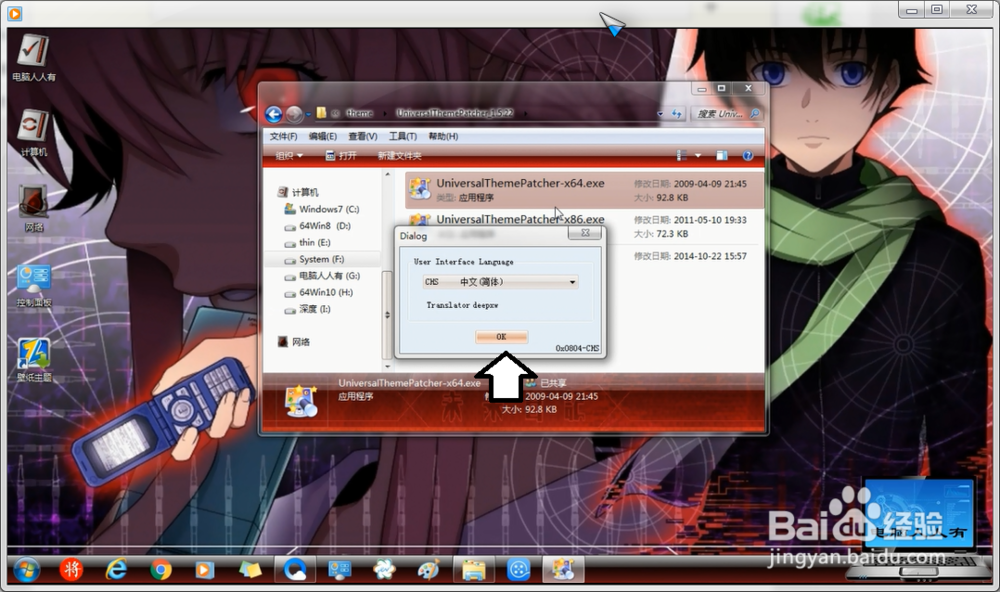The width and height of the screenshot is (1000, 592).
Task: Close the language Dialog window
Action: (585, 233)
